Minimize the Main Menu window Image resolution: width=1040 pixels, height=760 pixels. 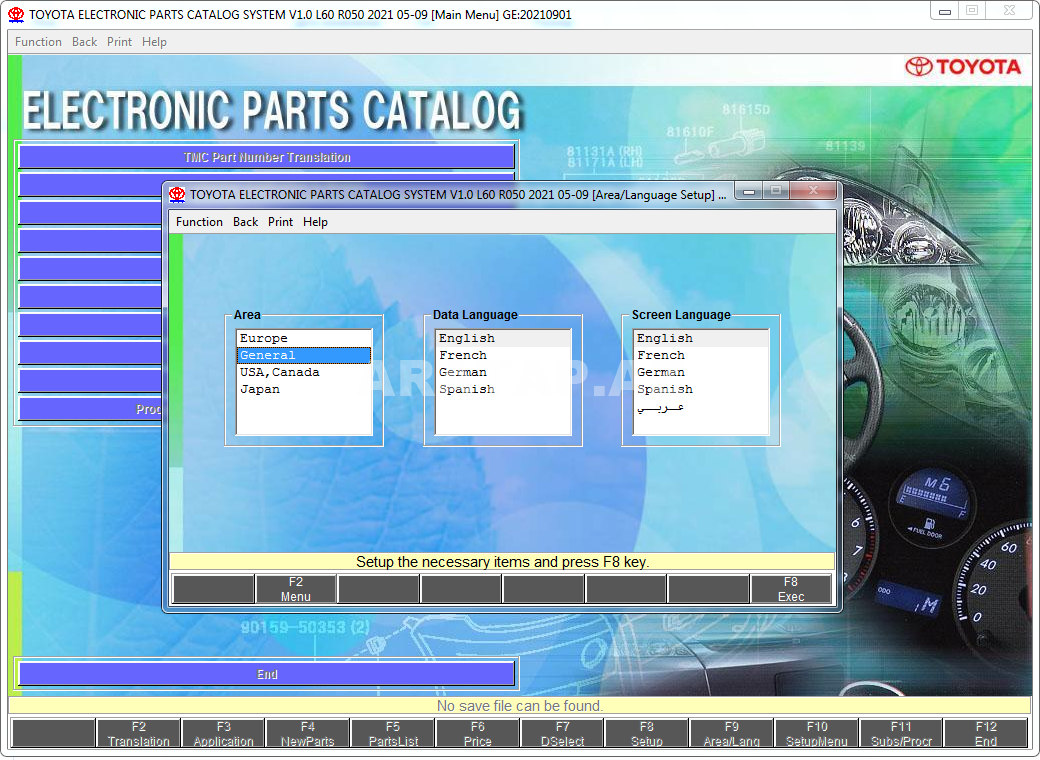tap(945, 11)
